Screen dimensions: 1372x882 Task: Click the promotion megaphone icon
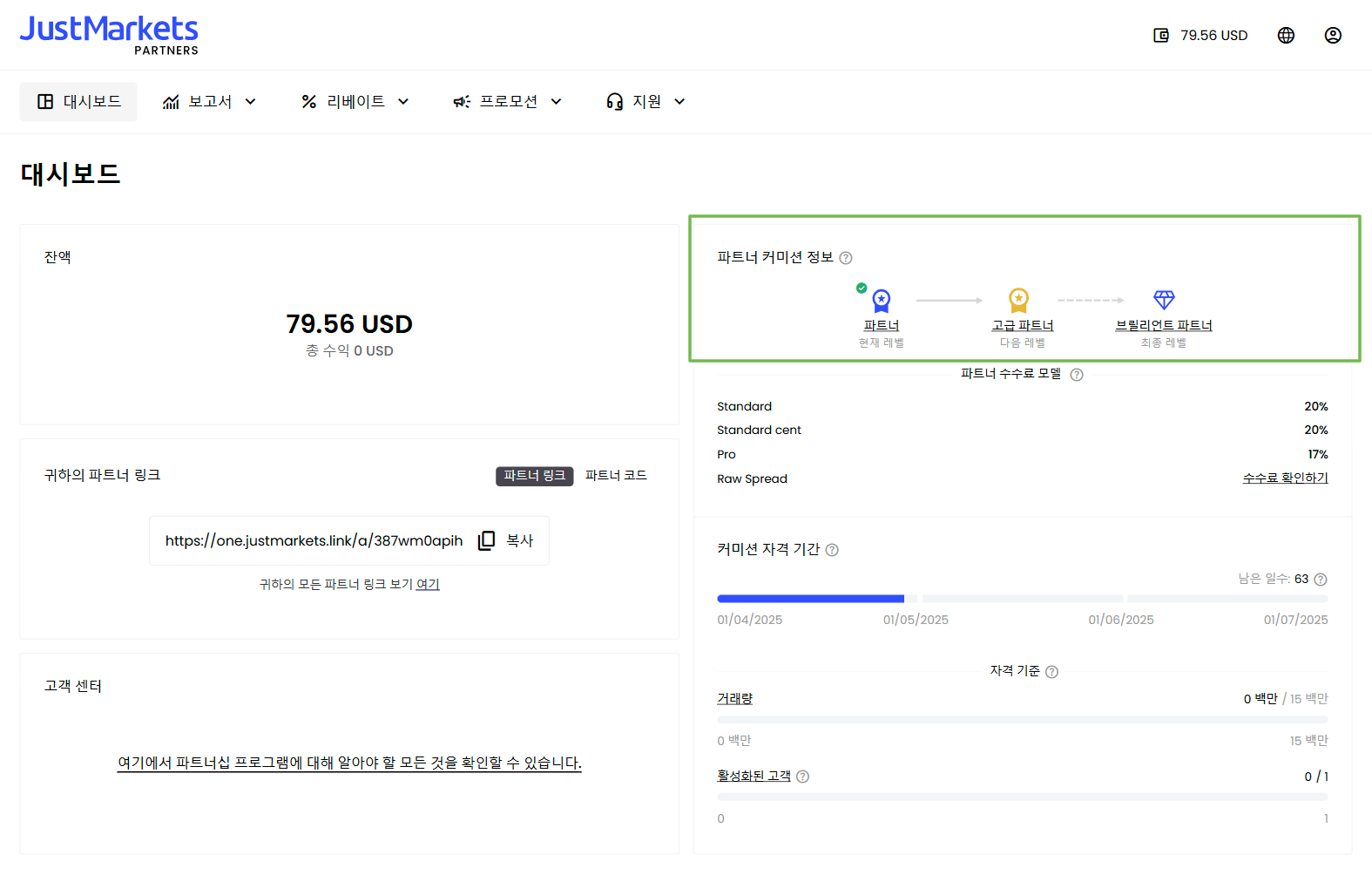tap(462, 102)
